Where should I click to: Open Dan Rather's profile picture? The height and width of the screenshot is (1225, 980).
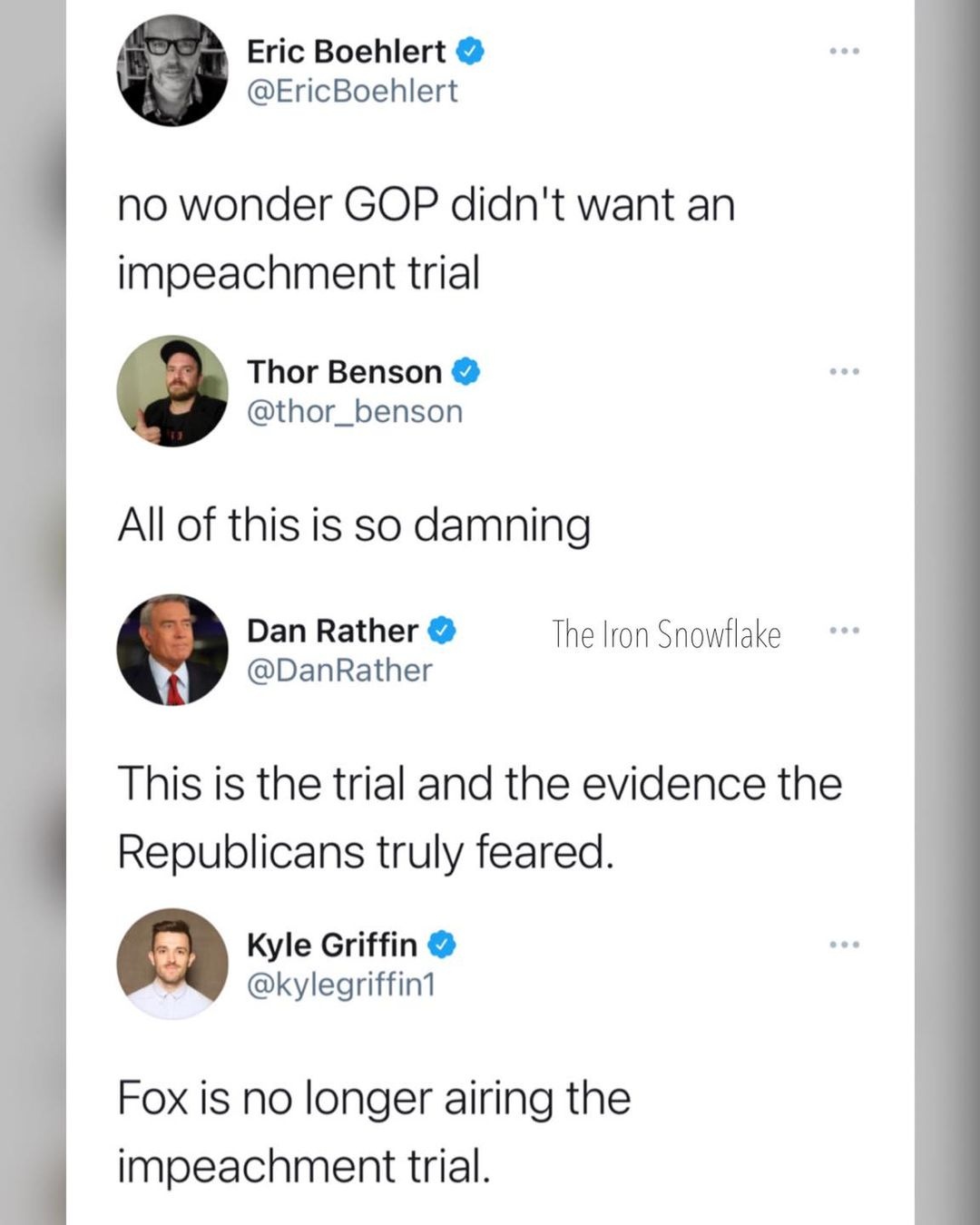click(172, 650)
